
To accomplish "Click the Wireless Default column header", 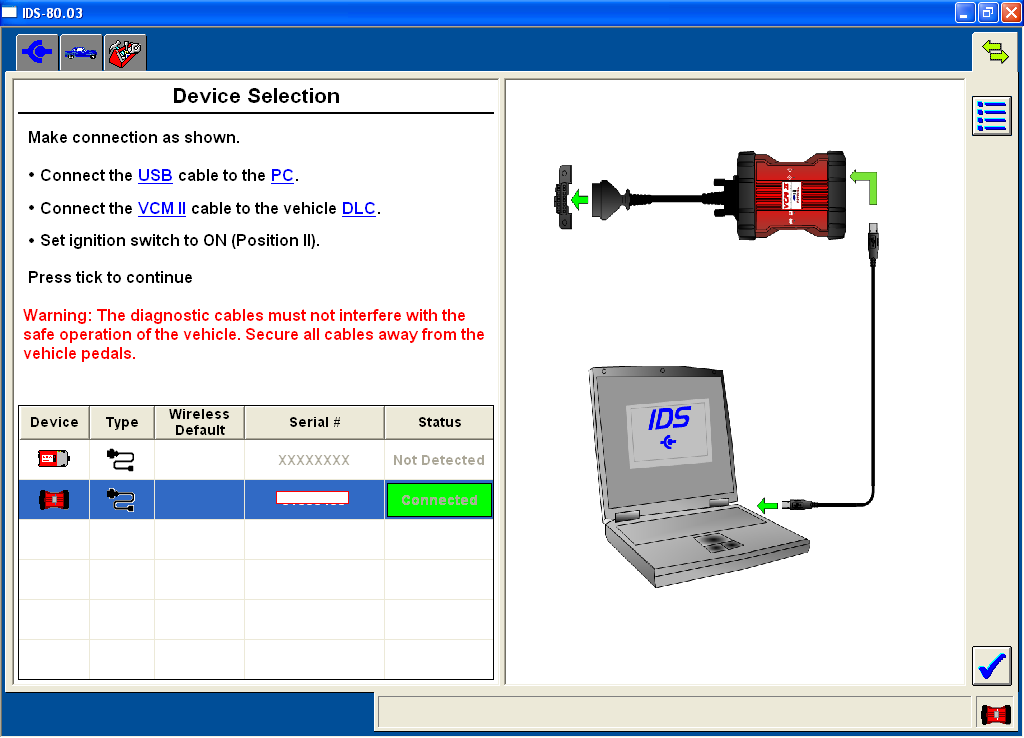I will coord(200,423).
